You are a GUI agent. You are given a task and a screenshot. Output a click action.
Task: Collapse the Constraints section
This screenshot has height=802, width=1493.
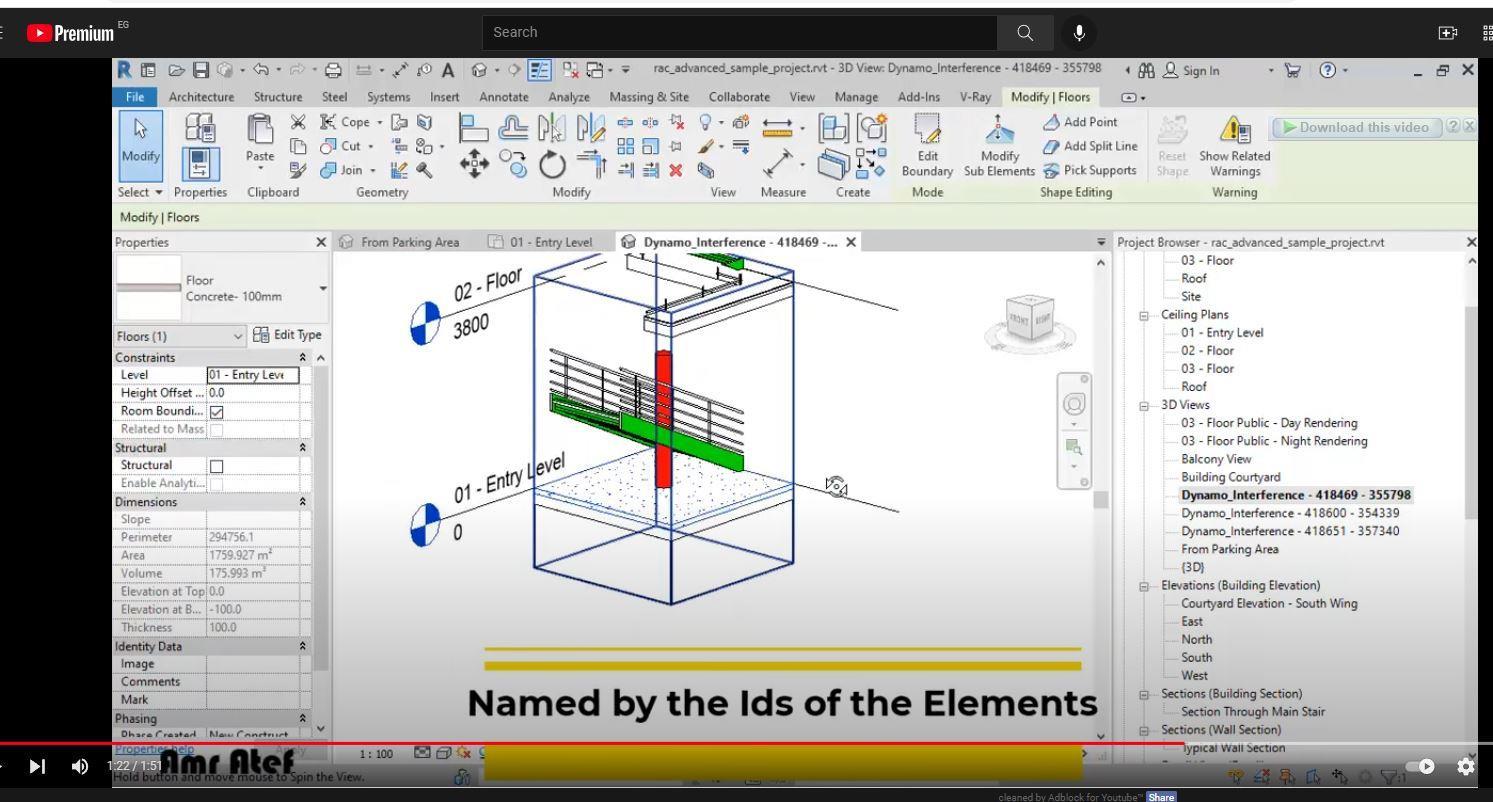[302, 357]
